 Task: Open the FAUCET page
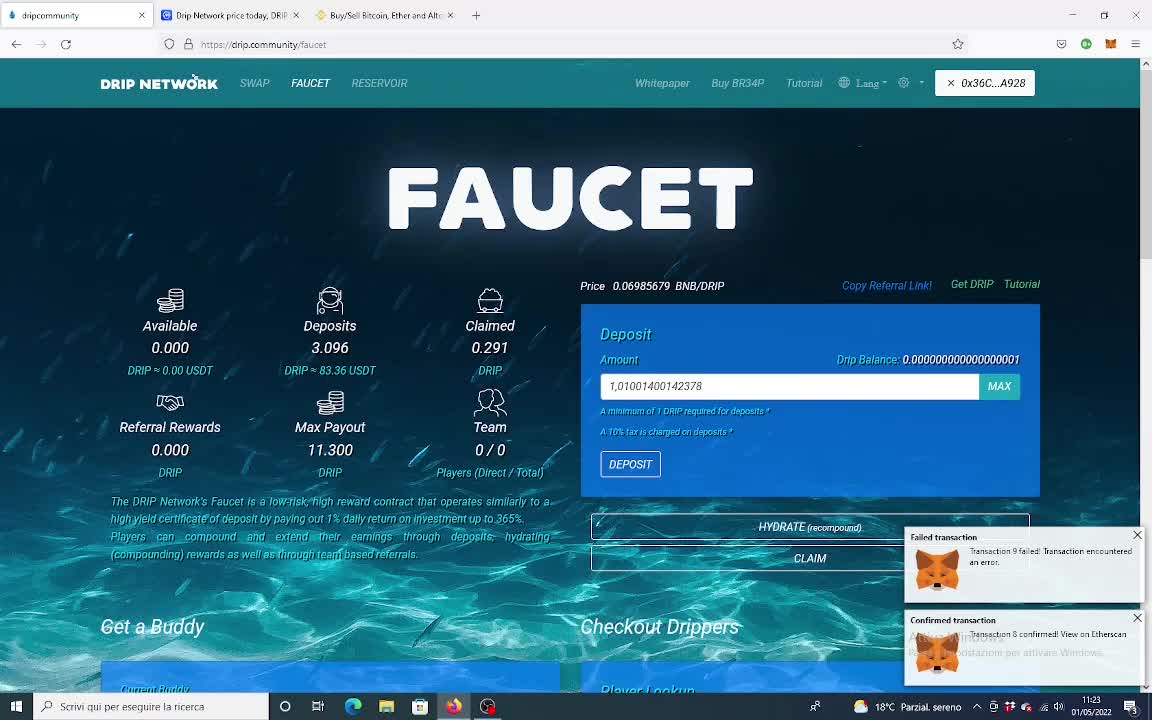310,83
